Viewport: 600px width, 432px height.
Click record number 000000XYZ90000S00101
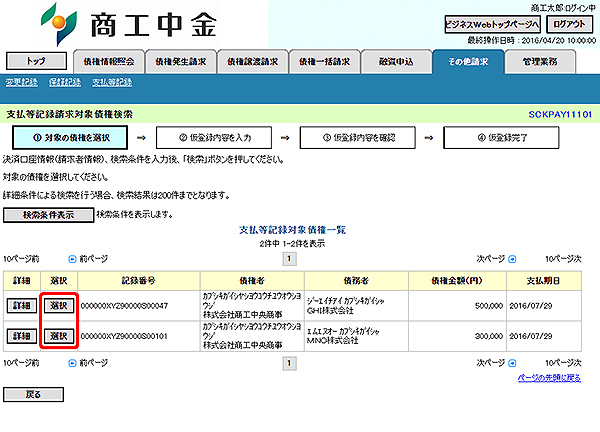(x=124, y=336)
